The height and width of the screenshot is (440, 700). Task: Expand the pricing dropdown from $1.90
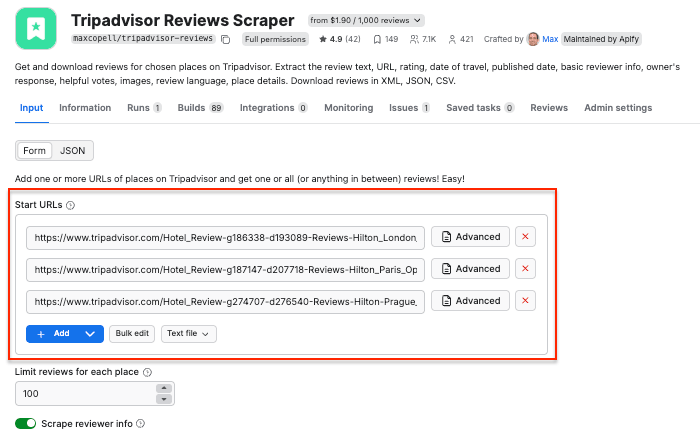click(366, 21)
